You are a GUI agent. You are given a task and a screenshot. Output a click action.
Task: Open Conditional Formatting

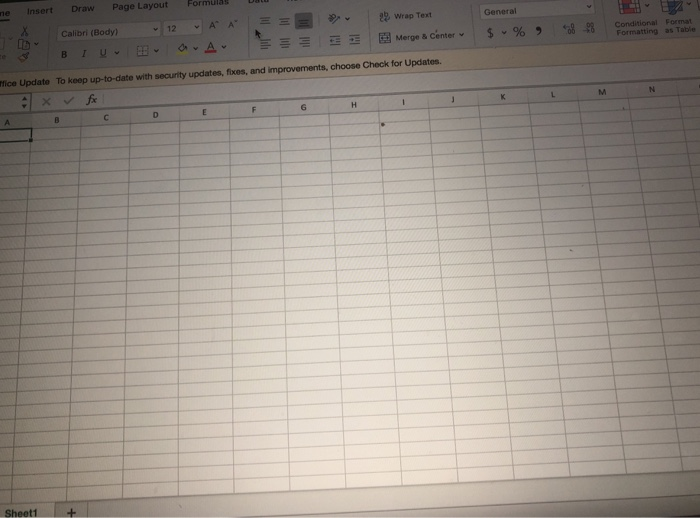coord(636,18)
